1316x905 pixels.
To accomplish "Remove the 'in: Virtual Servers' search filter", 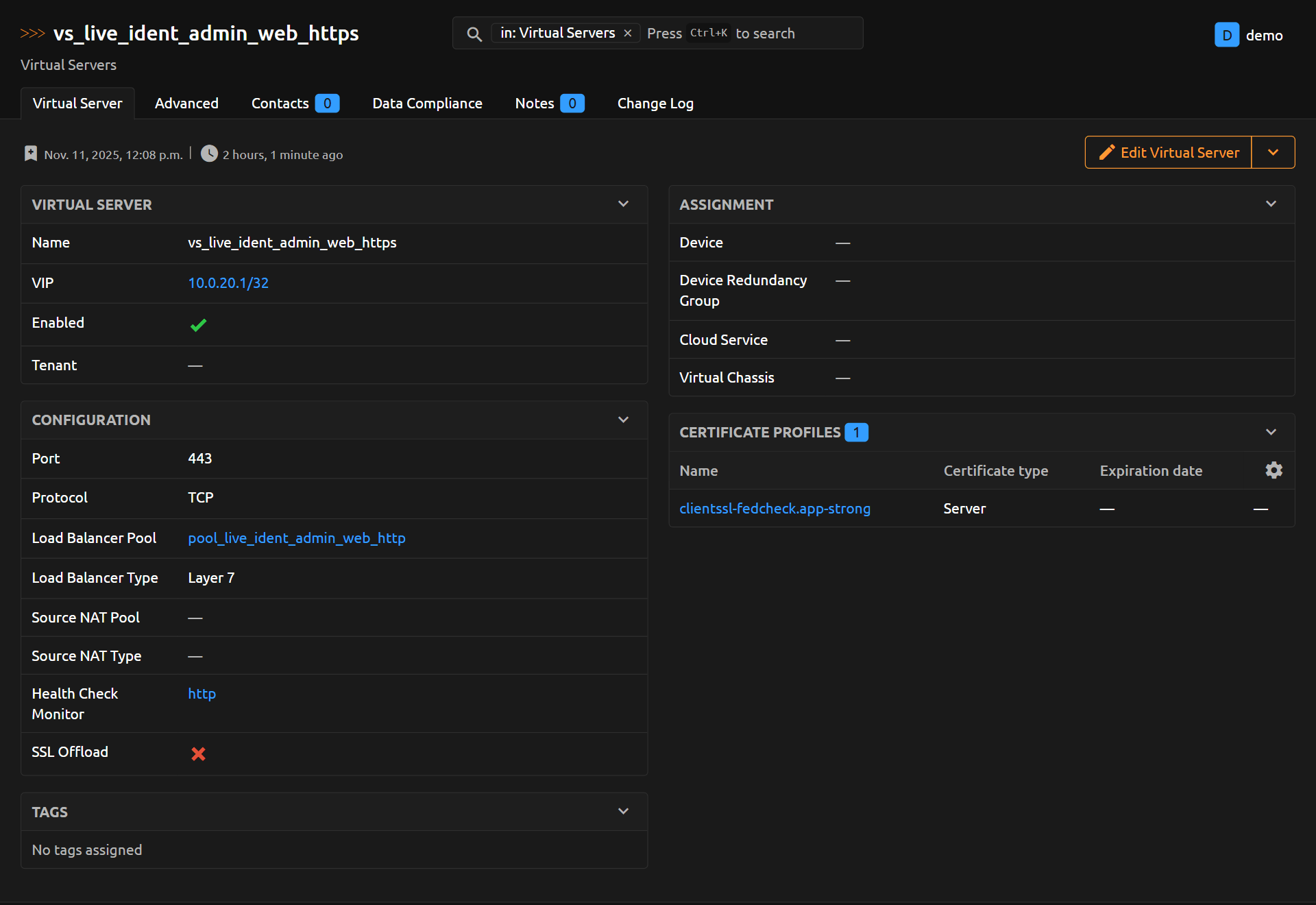I will [x=628, y=33].
